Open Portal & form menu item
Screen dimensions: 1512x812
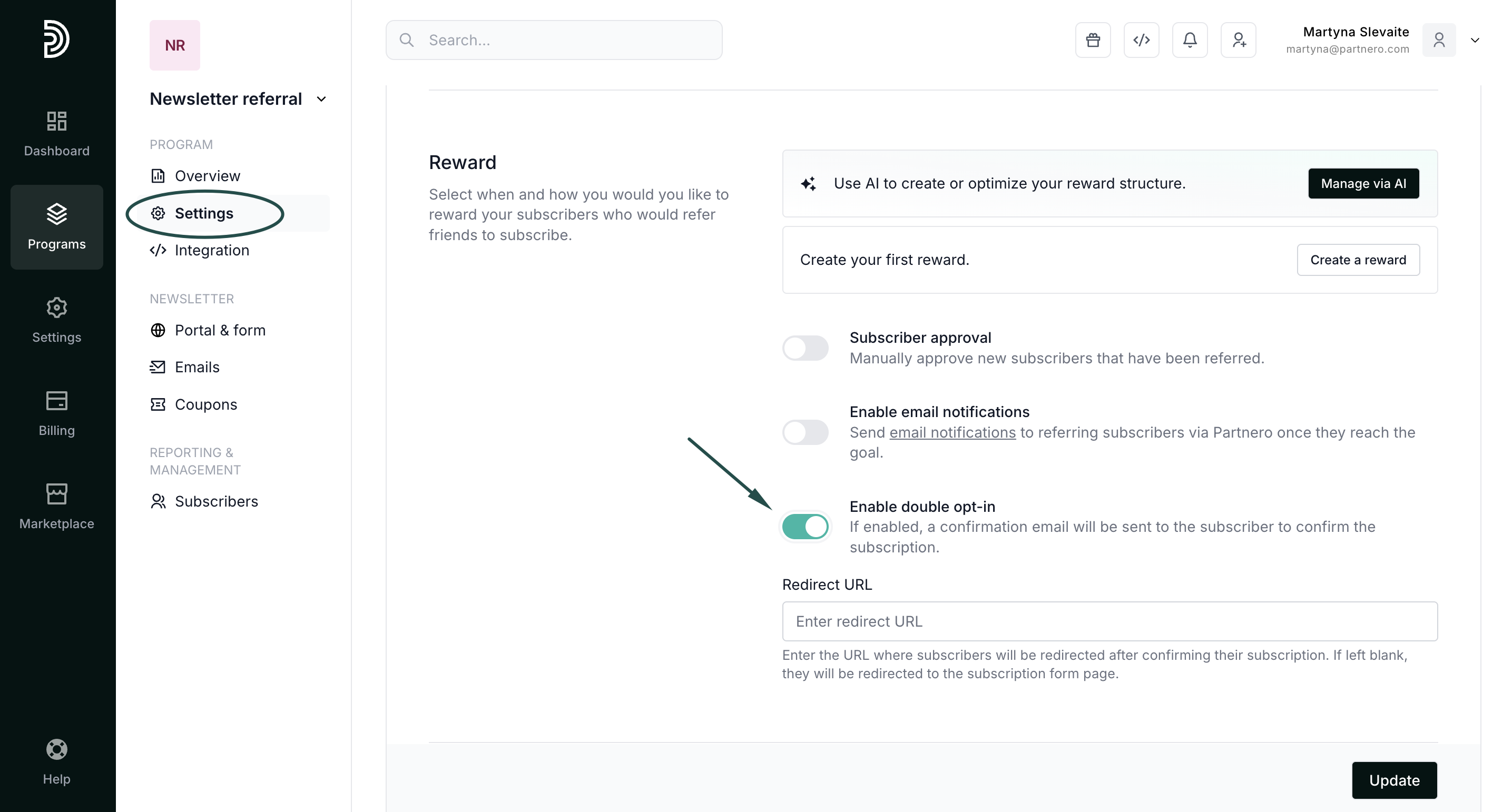(220, 330)
